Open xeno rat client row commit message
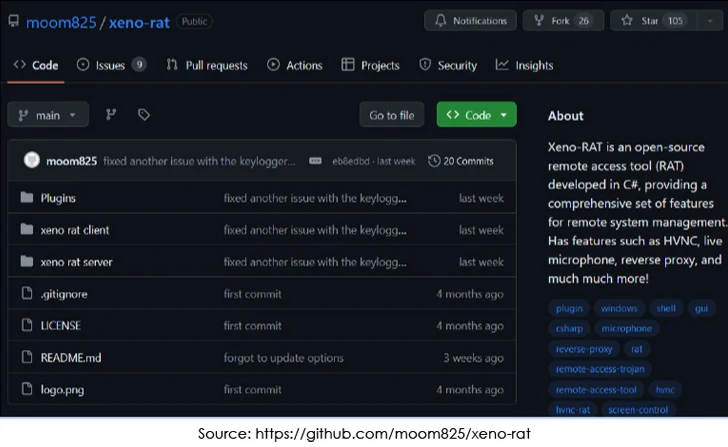 pyautogui.click(x=315, y=230)
